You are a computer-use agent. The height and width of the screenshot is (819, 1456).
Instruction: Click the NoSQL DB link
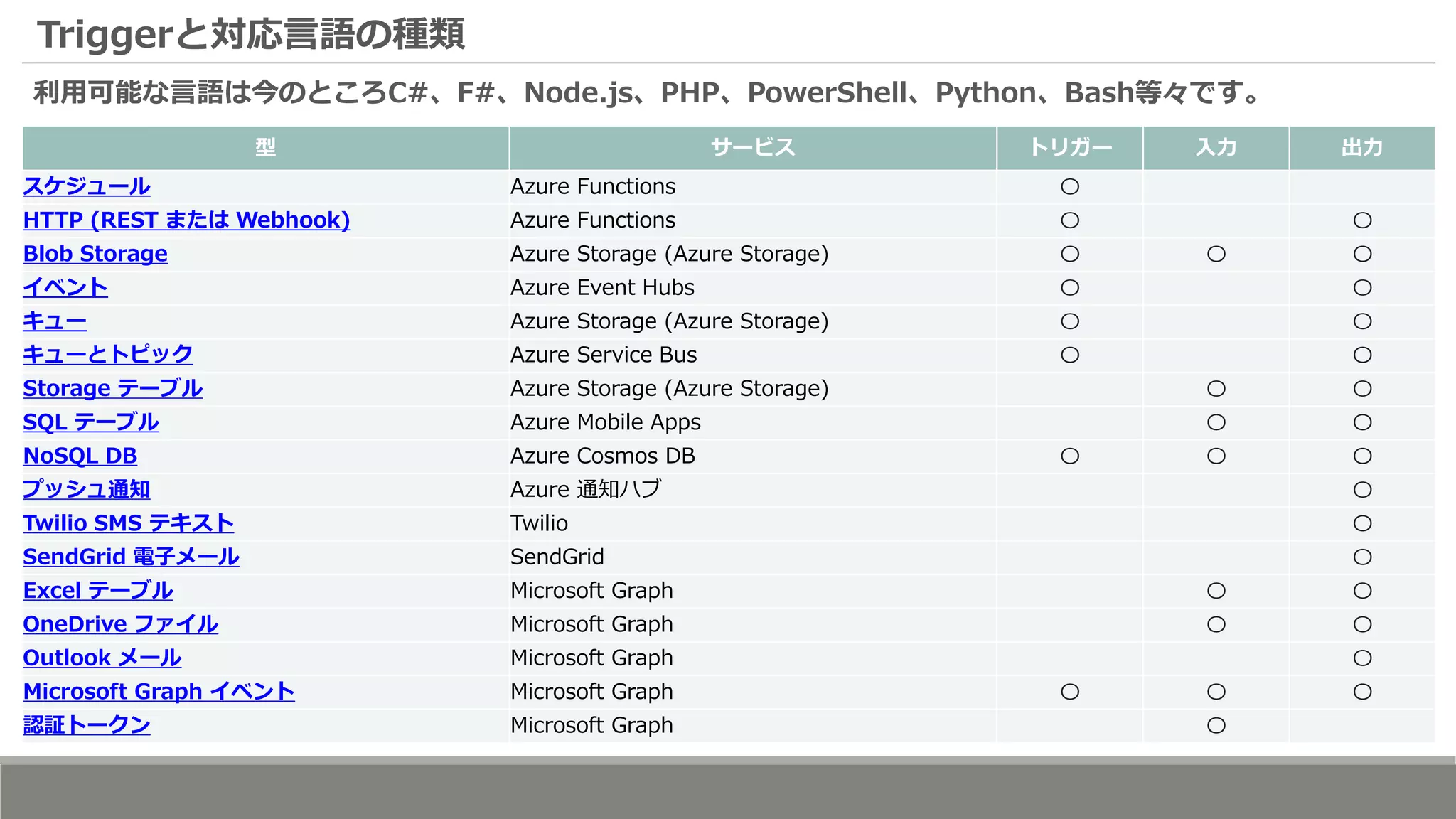coord(80,456)
